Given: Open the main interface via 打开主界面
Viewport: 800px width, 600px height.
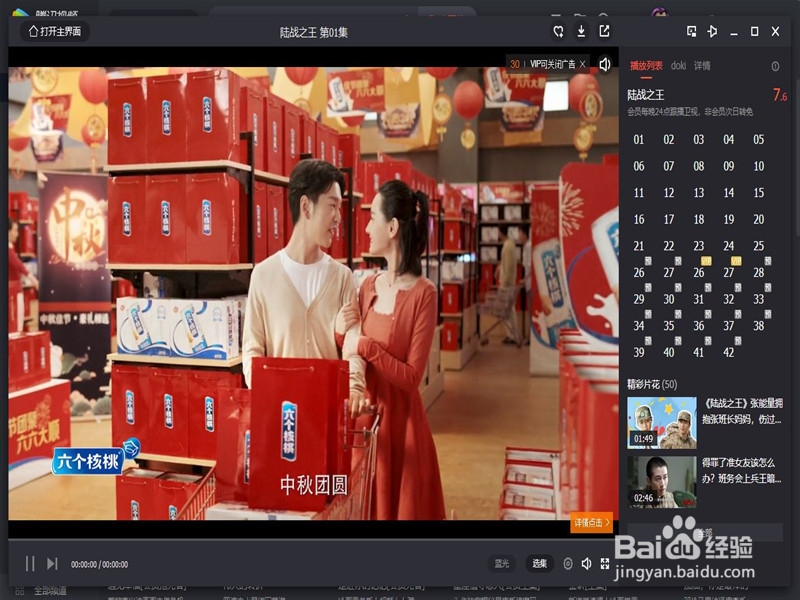Looking at the screenshot, I should 55,32.
